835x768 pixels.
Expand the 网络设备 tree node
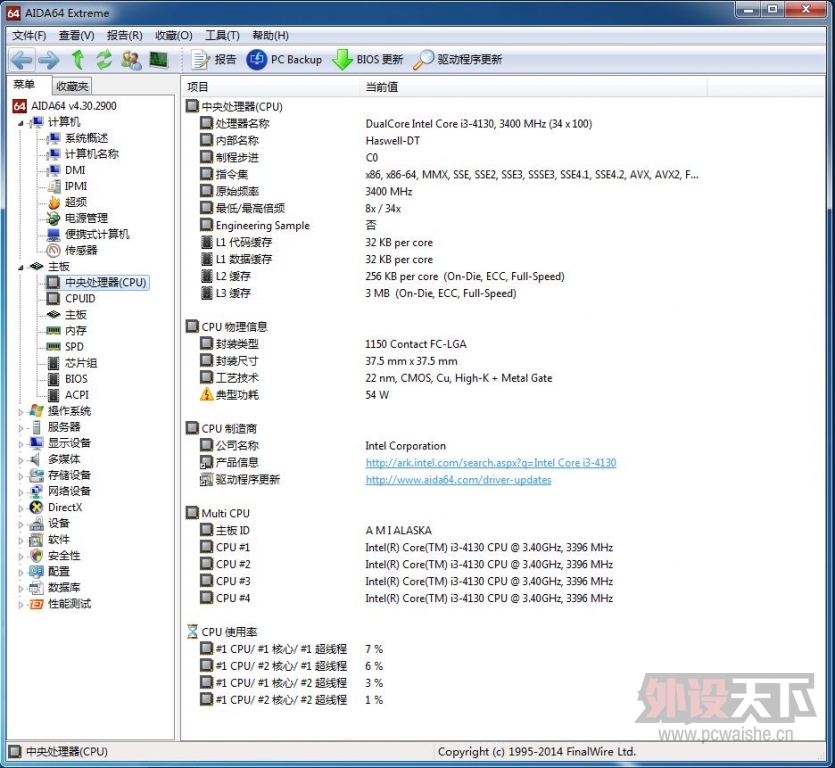(x=21, y=492)
